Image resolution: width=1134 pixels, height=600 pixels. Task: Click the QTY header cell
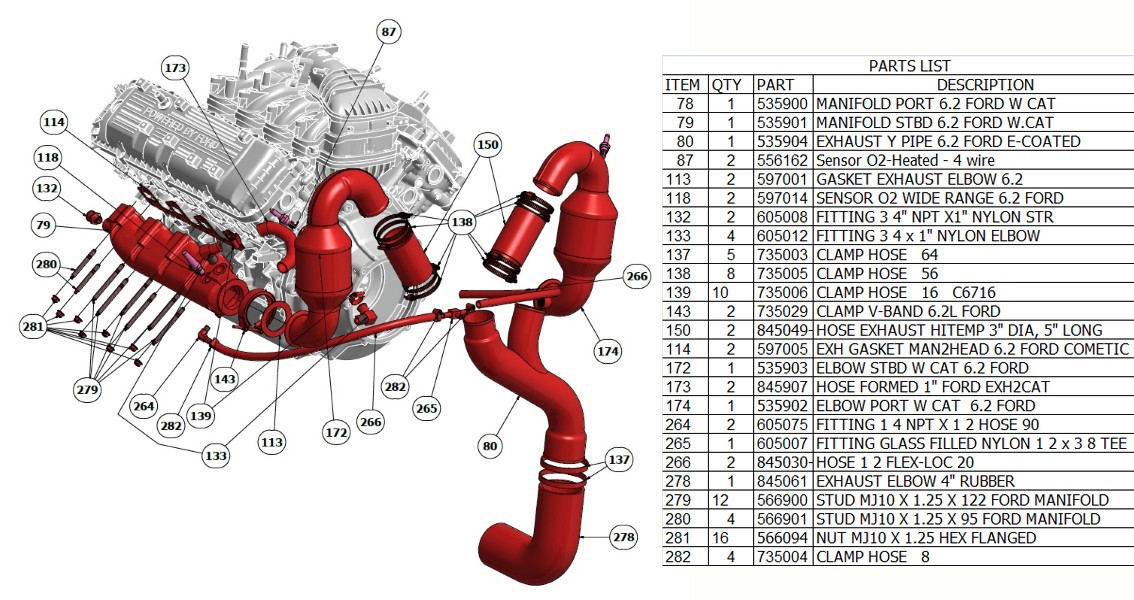[x=726, y=84]
